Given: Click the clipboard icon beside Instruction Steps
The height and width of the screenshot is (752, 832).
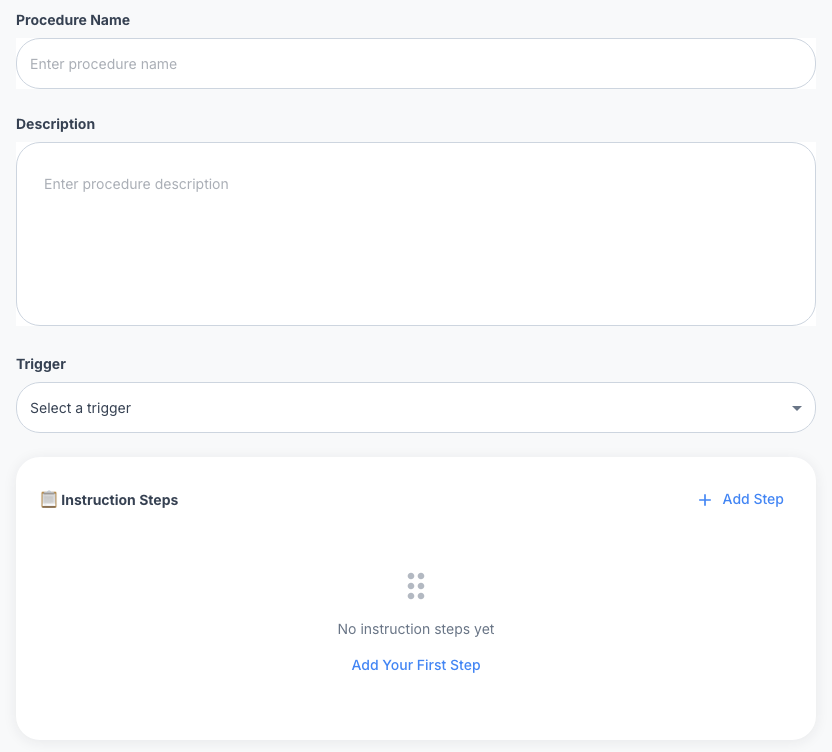Looking at the screenshot, I should pos(49,499).
